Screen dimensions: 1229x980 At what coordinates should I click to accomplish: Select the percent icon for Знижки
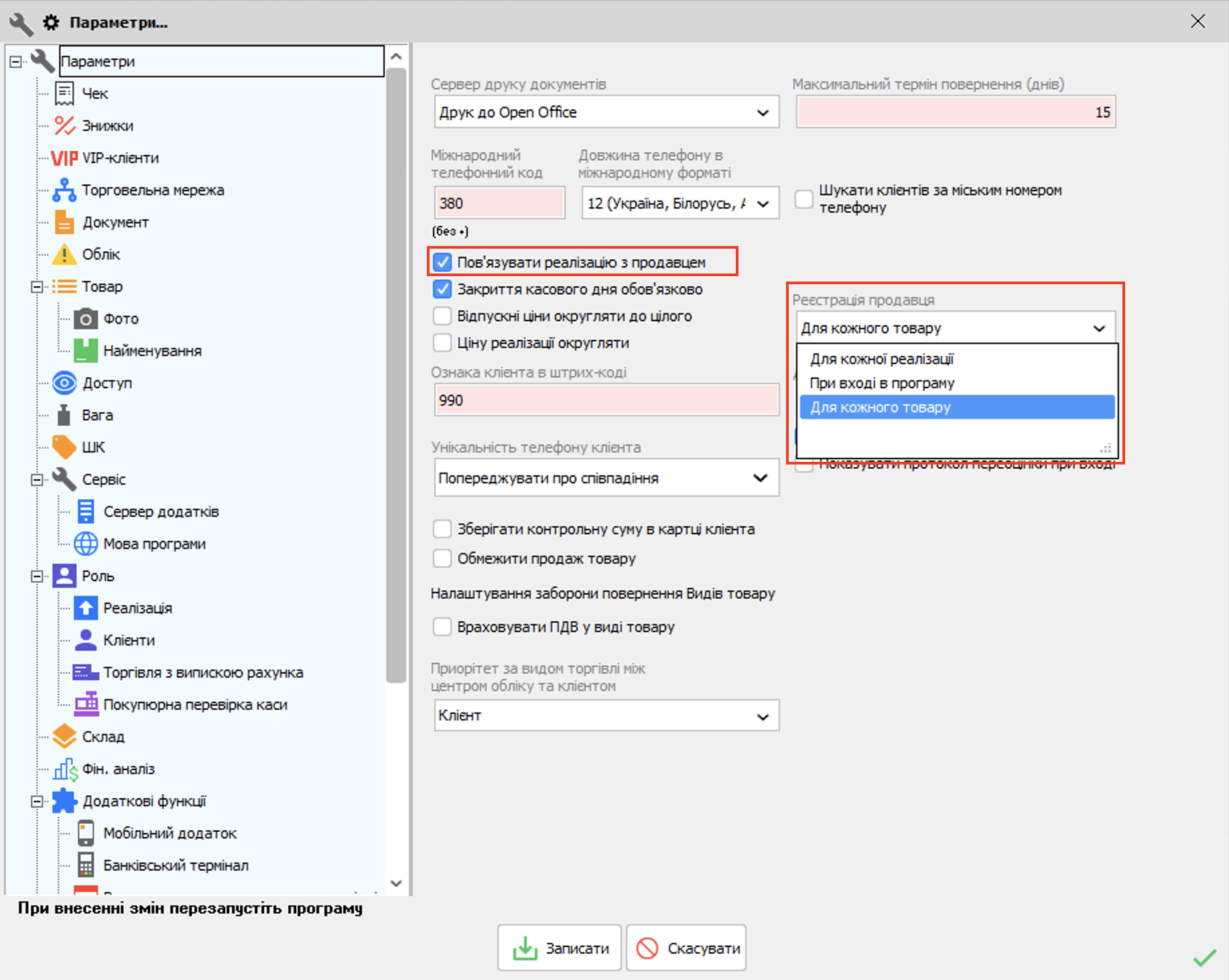[x=64, y=126]
